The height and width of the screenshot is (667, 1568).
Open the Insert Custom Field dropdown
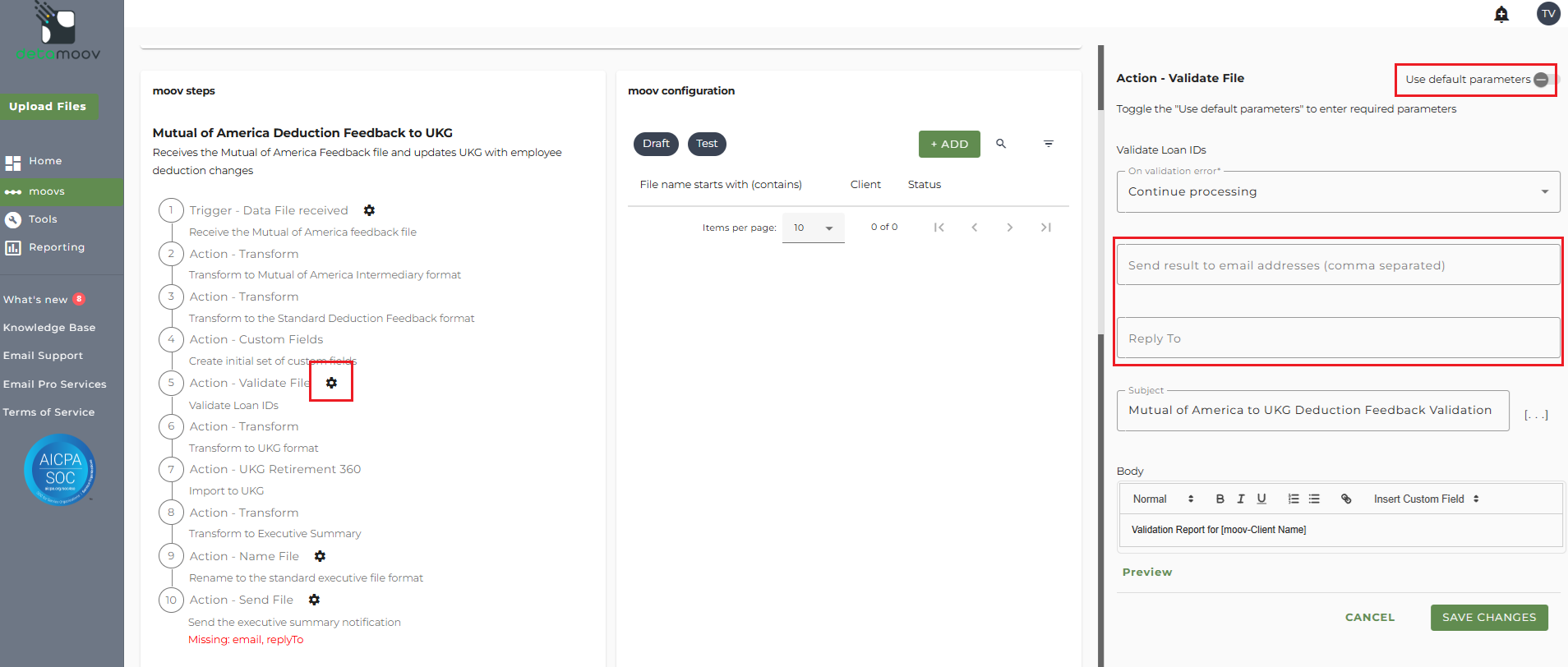pos(1427,499)
